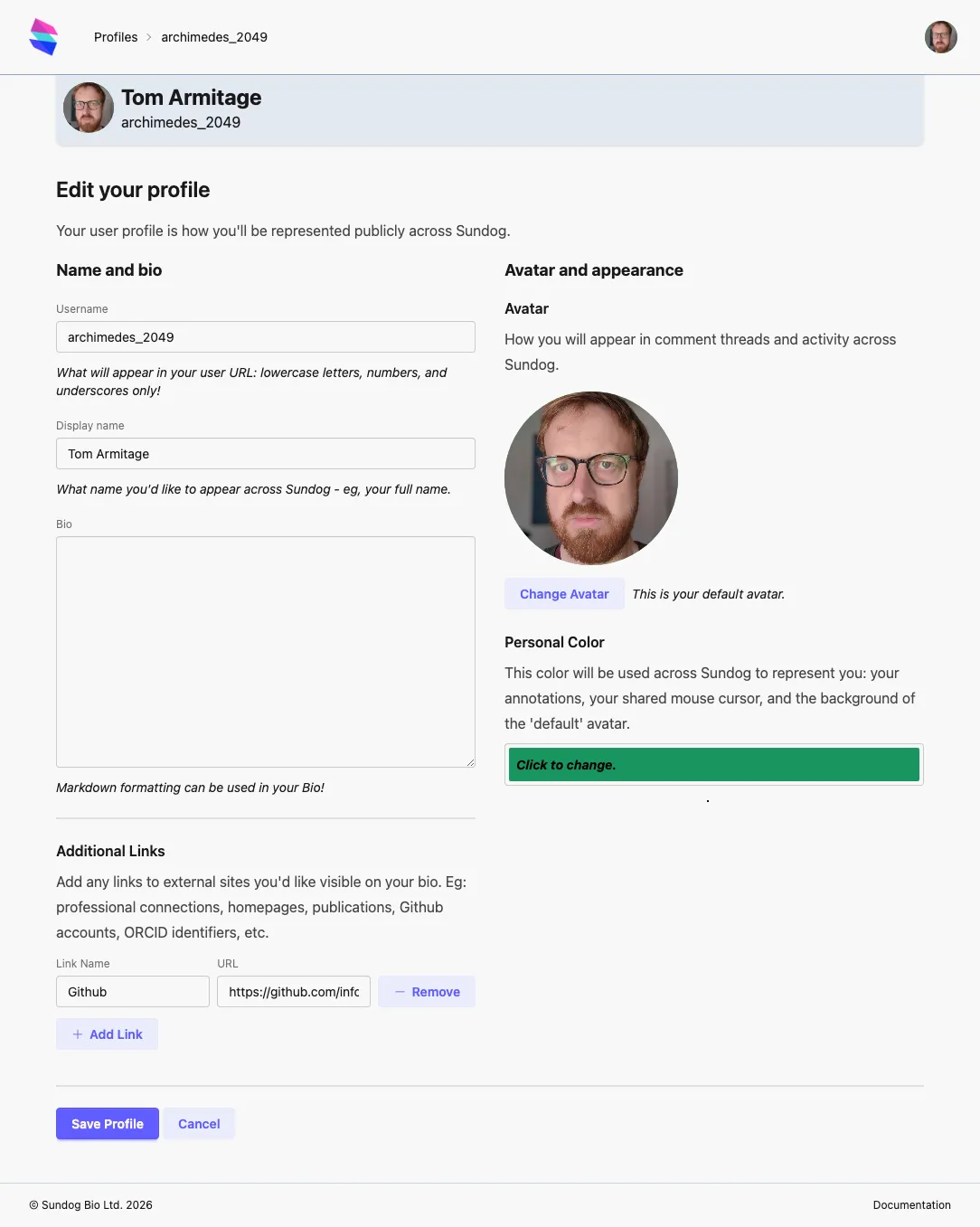Screen dimensions: 980x1227
Task: Focus the Display name field showing Tom Armitage
Action: [265, 453]
